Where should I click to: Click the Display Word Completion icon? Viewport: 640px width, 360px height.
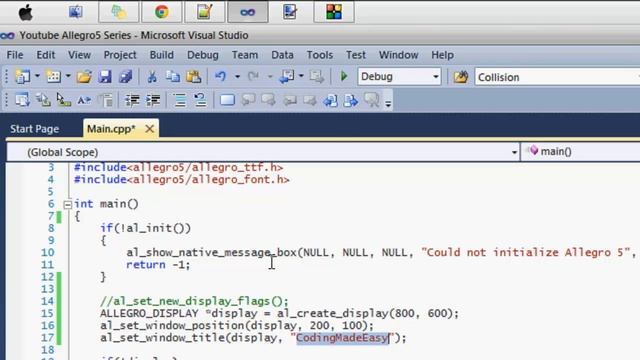(x=84, y=100)
